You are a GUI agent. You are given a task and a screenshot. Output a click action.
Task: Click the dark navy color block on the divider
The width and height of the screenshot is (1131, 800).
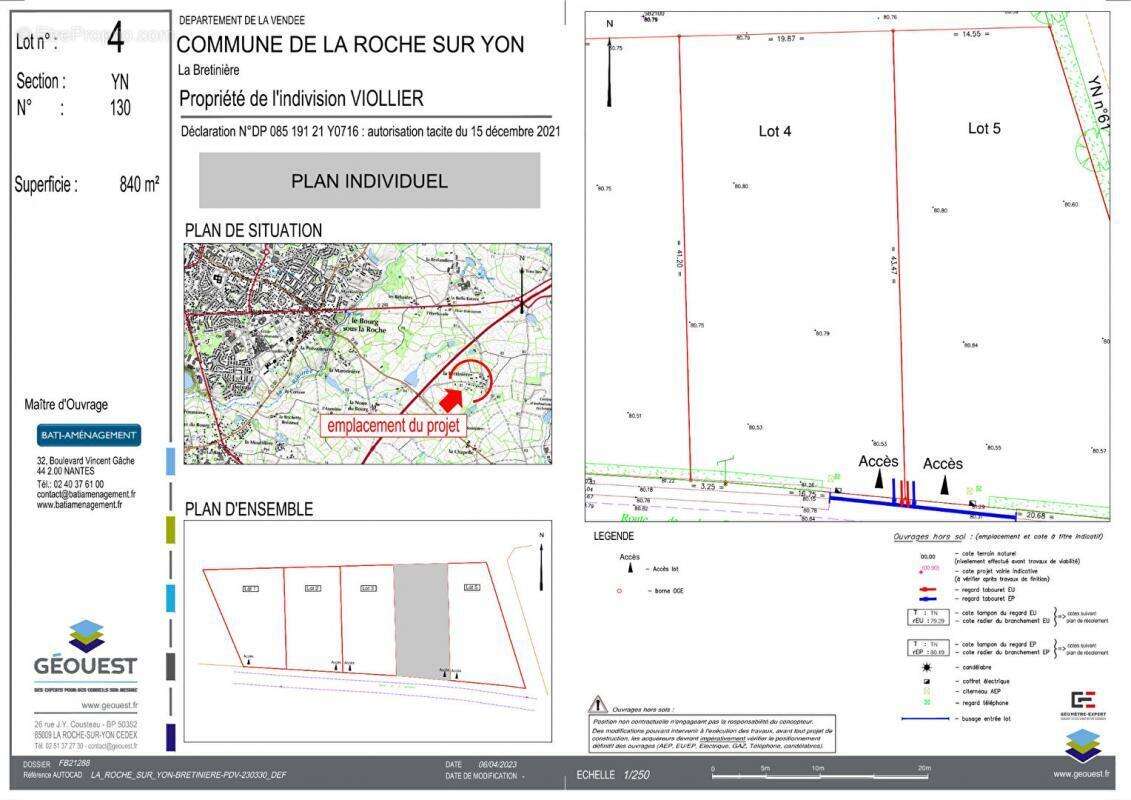coord(170,737)
